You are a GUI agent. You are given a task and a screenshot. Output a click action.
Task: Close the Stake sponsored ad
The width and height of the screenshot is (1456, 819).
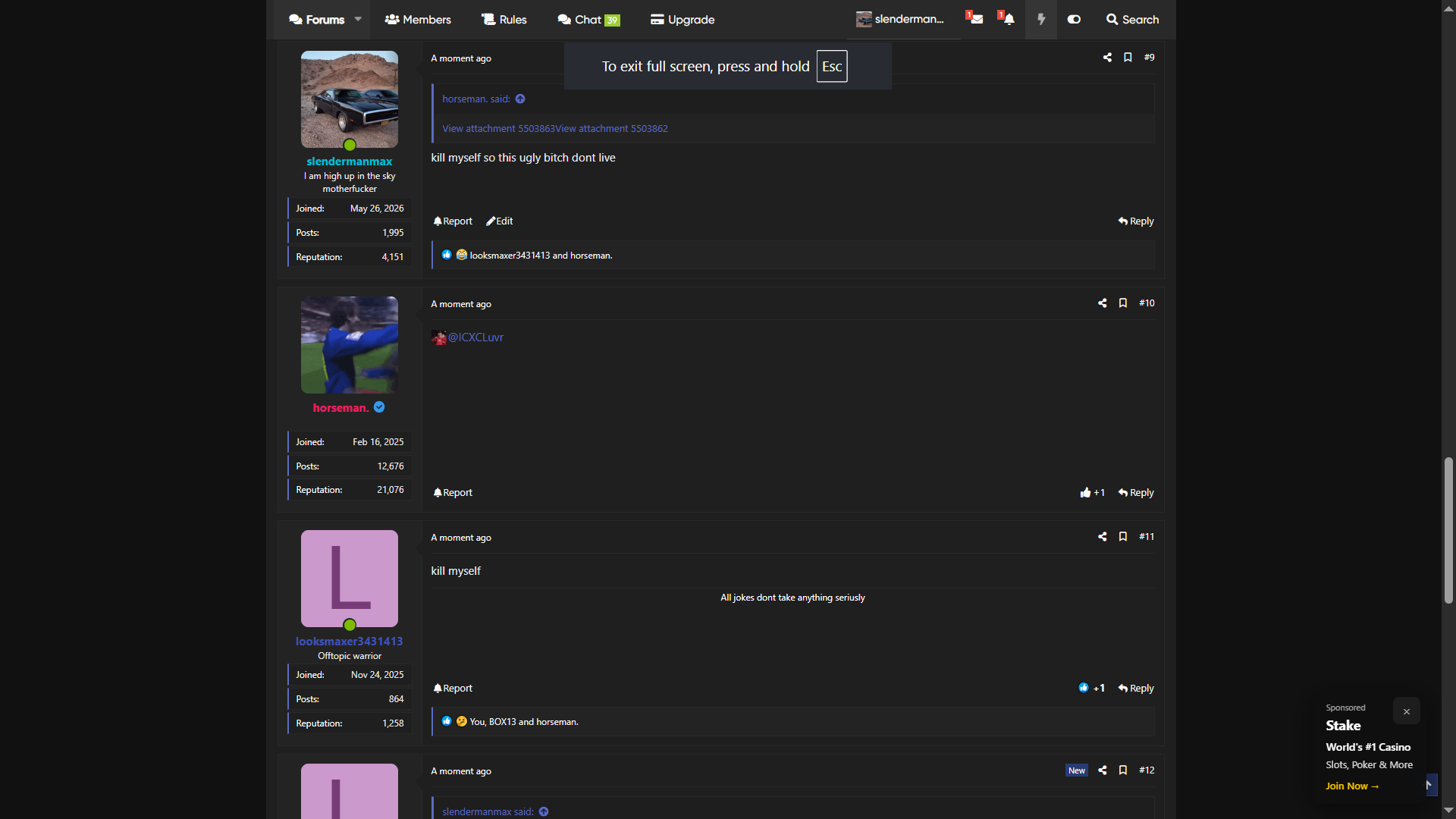(x=1407, y=711)
